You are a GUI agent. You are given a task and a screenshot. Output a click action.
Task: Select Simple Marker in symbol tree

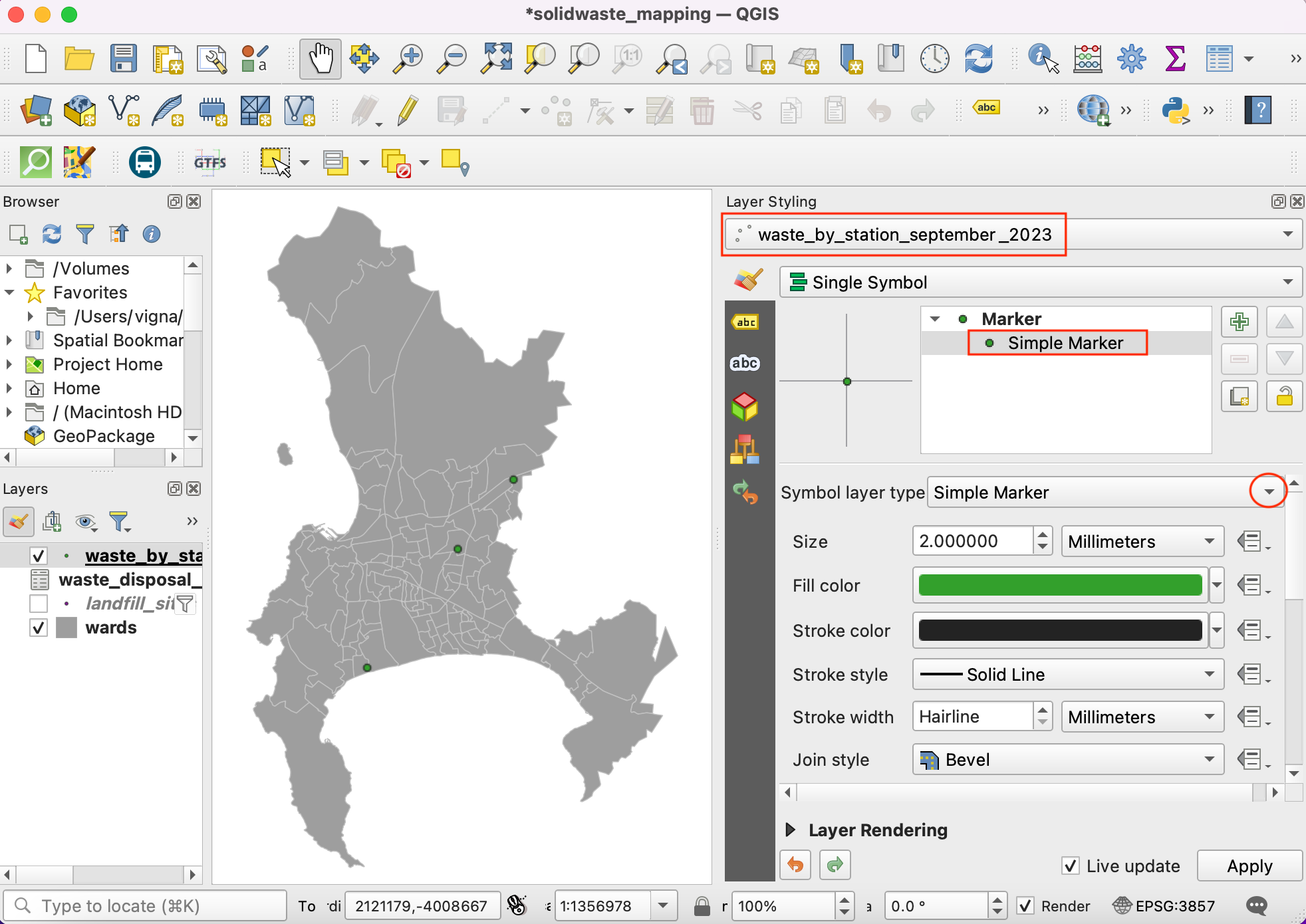1065,343
